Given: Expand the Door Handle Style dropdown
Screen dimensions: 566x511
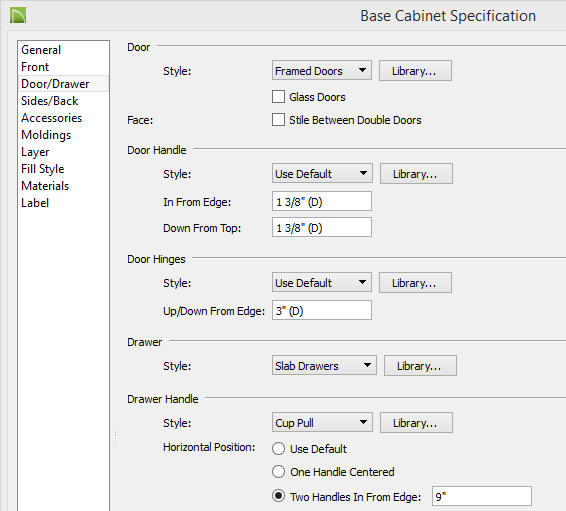Looking at the screenshot, I should (x=322, y=174).
